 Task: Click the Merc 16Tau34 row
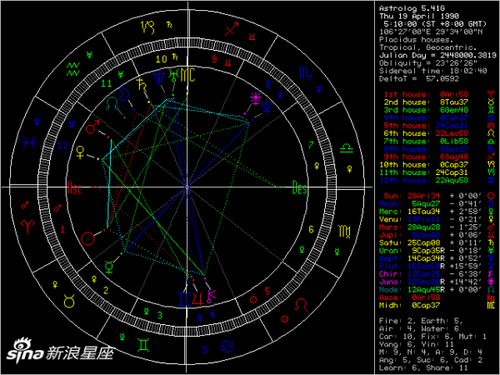[x=437, y=212]
